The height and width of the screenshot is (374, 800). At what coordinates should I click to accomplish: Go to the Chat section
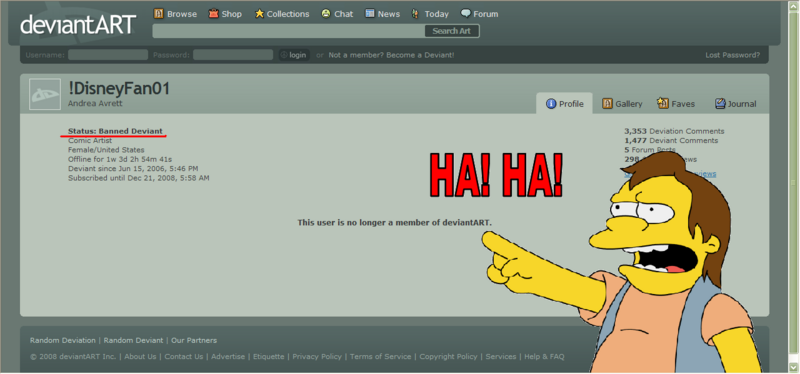(x=337, y=14)
